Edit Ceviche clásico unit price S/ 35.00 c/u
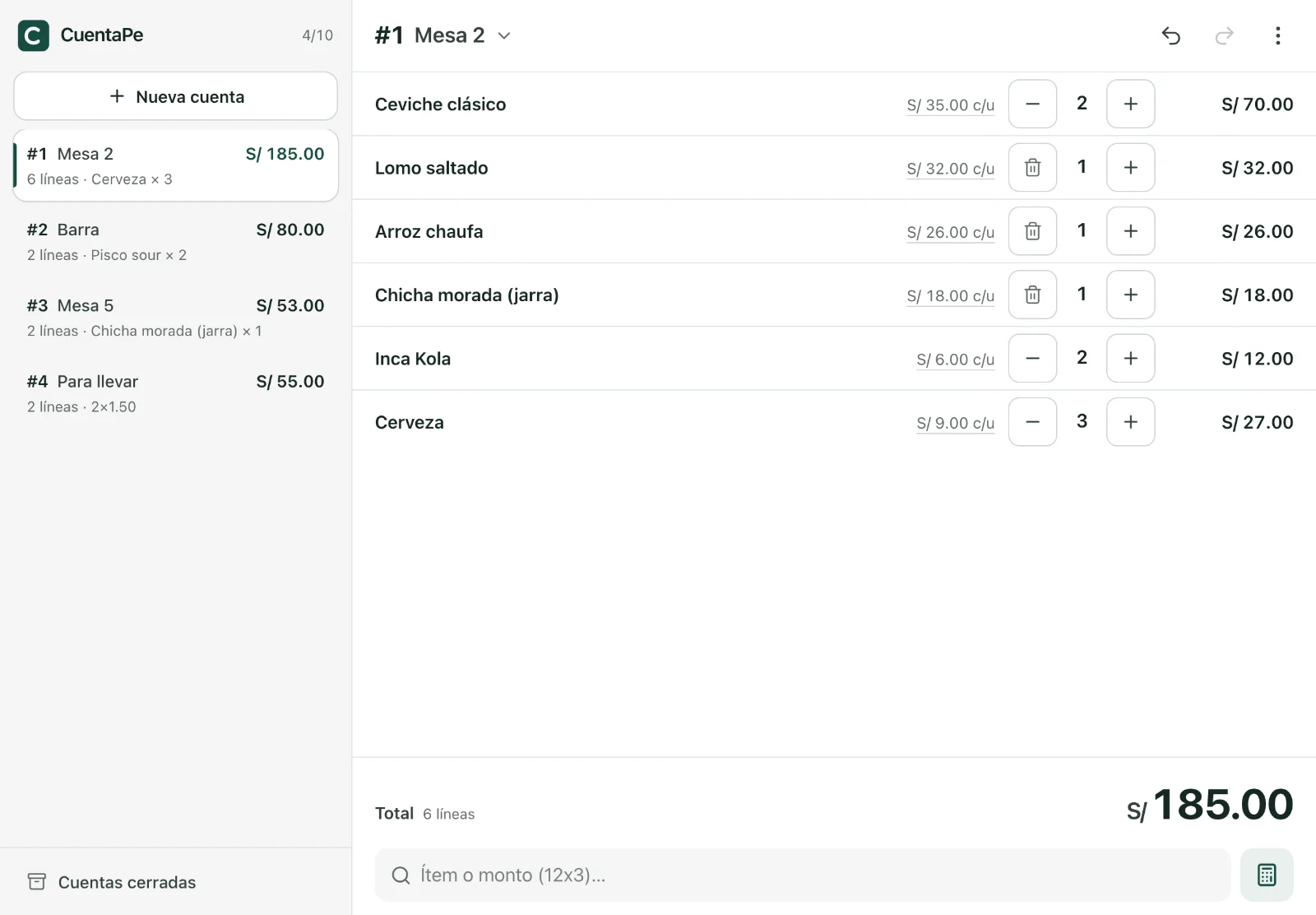 pyautogui.click(x=950, y=105)
